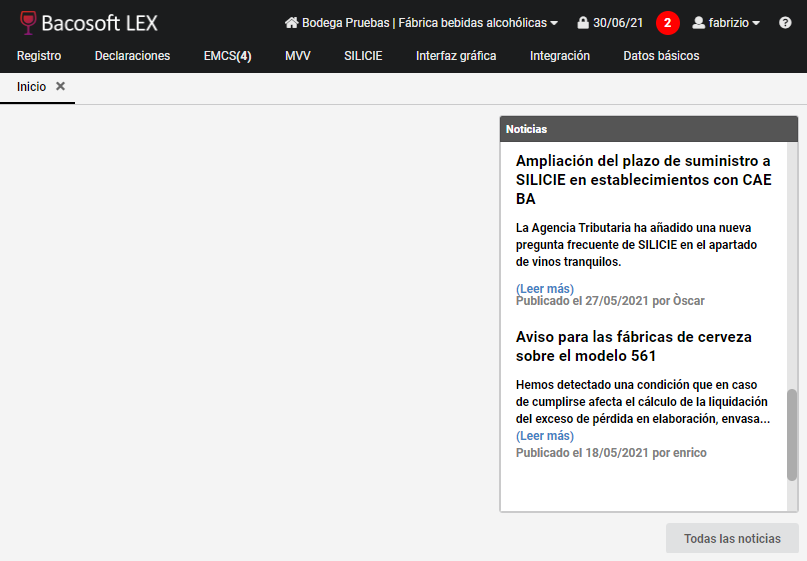Click the Noticias panel header

(648, 129)
